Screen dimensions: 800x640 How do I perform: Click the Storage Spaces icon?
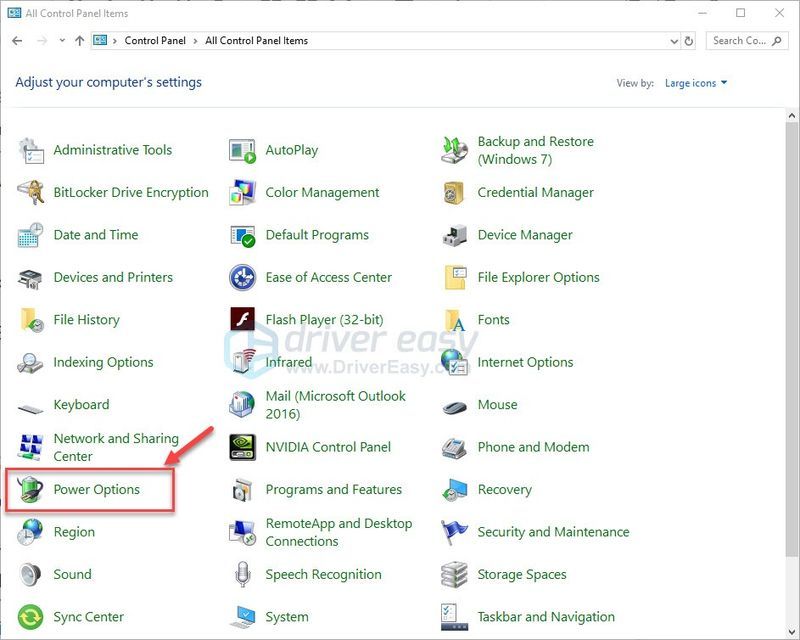454,575
